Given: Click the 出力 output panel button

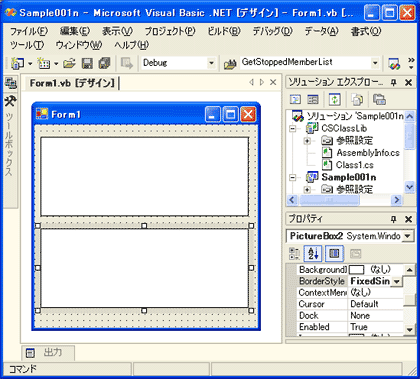Looking at the screenshot, I should (x=48, y=352).
